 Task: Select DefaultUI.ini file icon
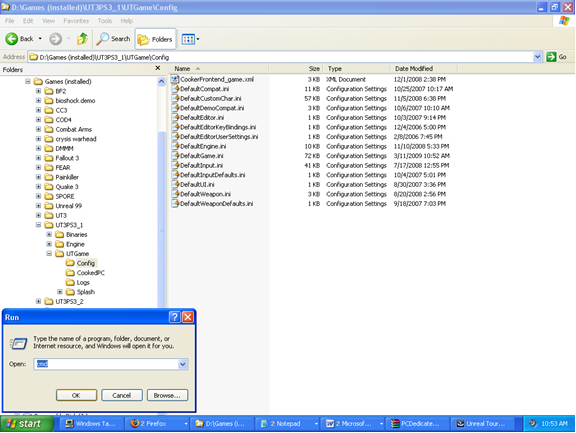pos(175,184)
